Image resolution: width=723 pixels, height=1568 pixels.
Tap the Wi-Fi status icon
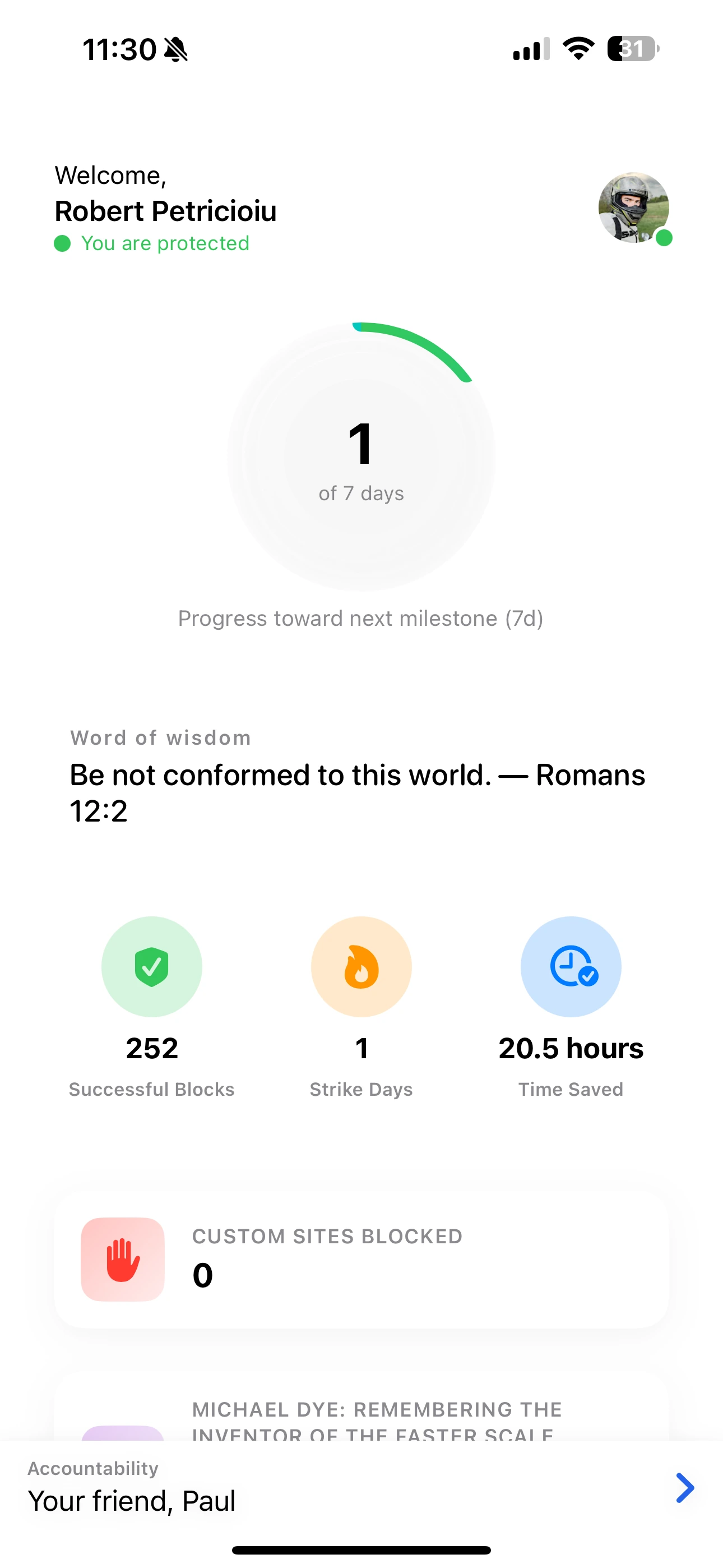click(578, 49)
